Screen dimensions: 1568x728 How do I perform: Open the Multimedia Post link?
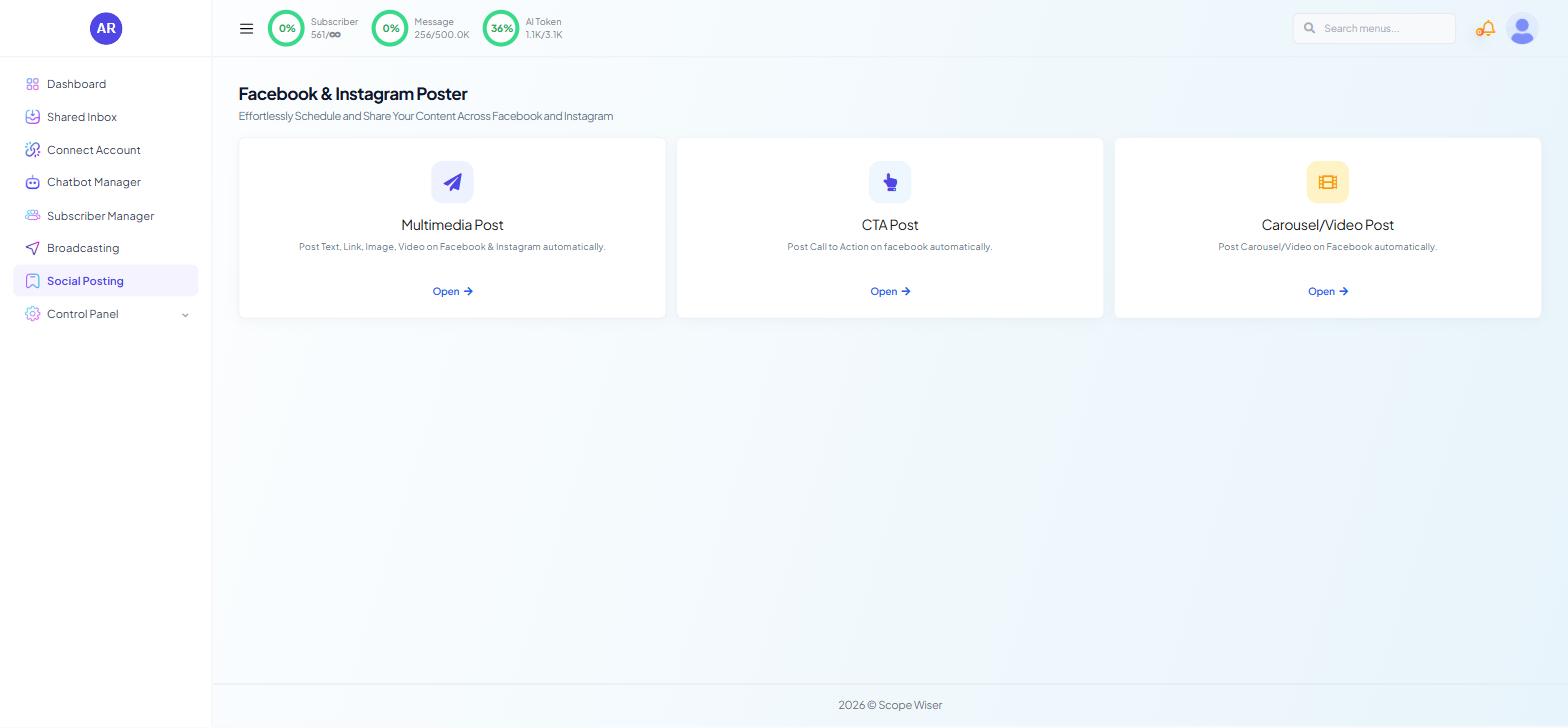(452, 291)
